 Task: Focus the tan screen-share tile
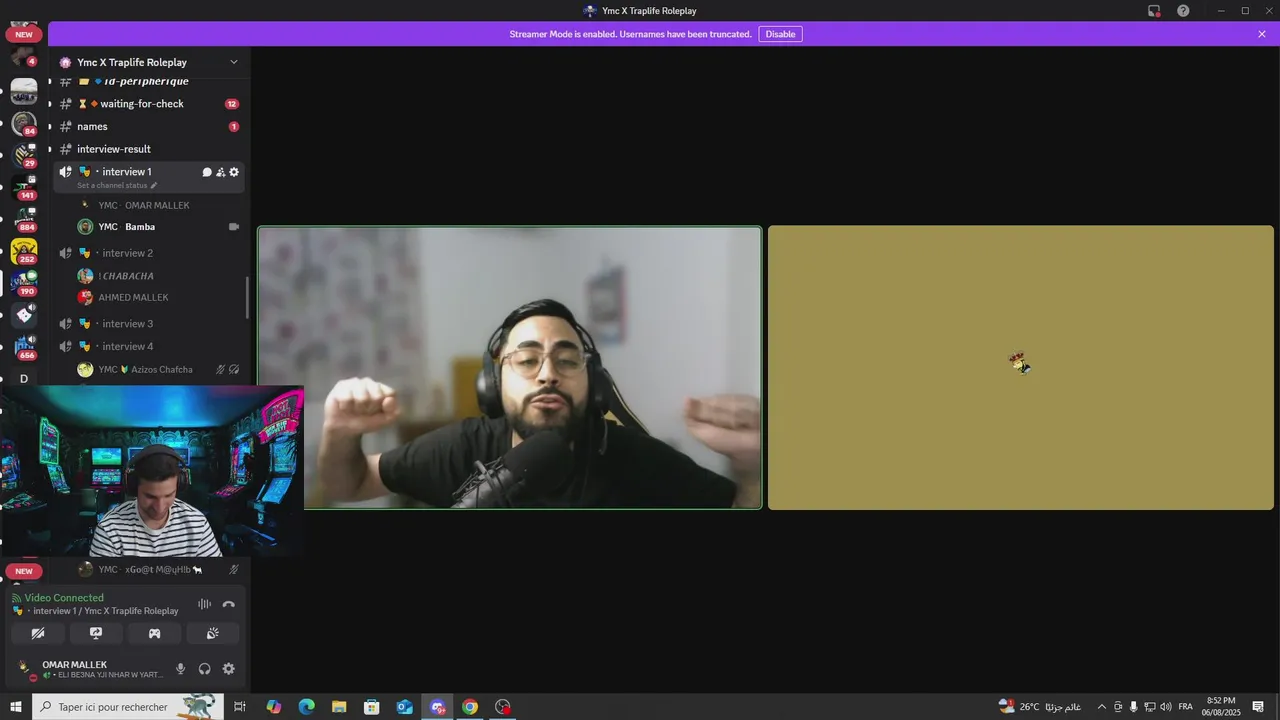(x=1021, y=368)
